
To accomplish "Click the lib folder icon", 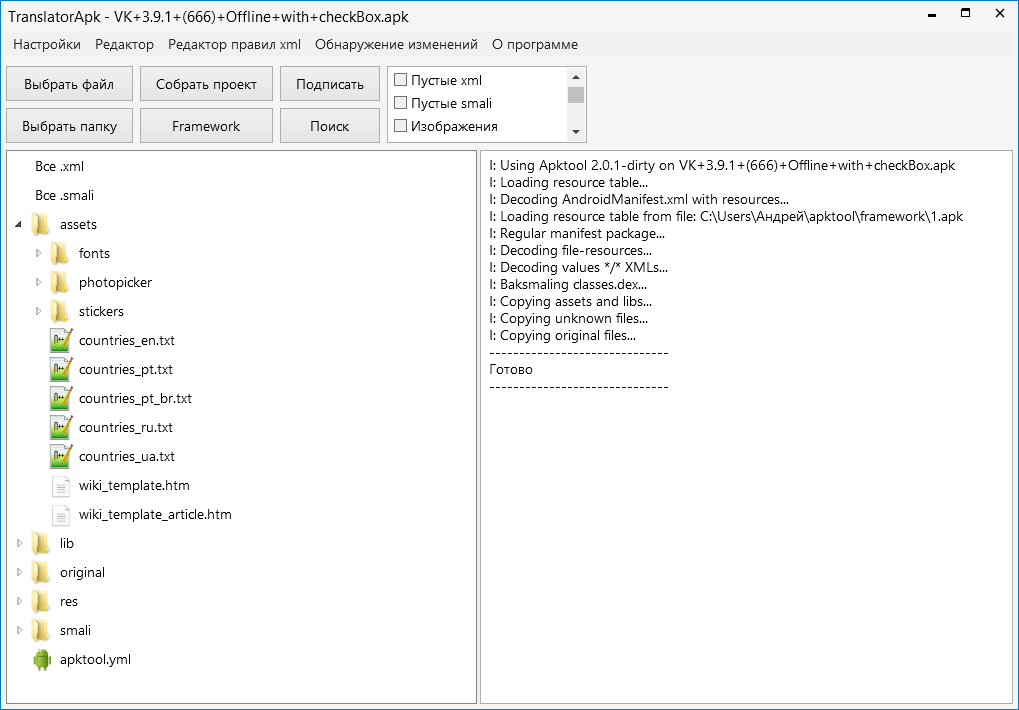I will click(x=41, y=543).
